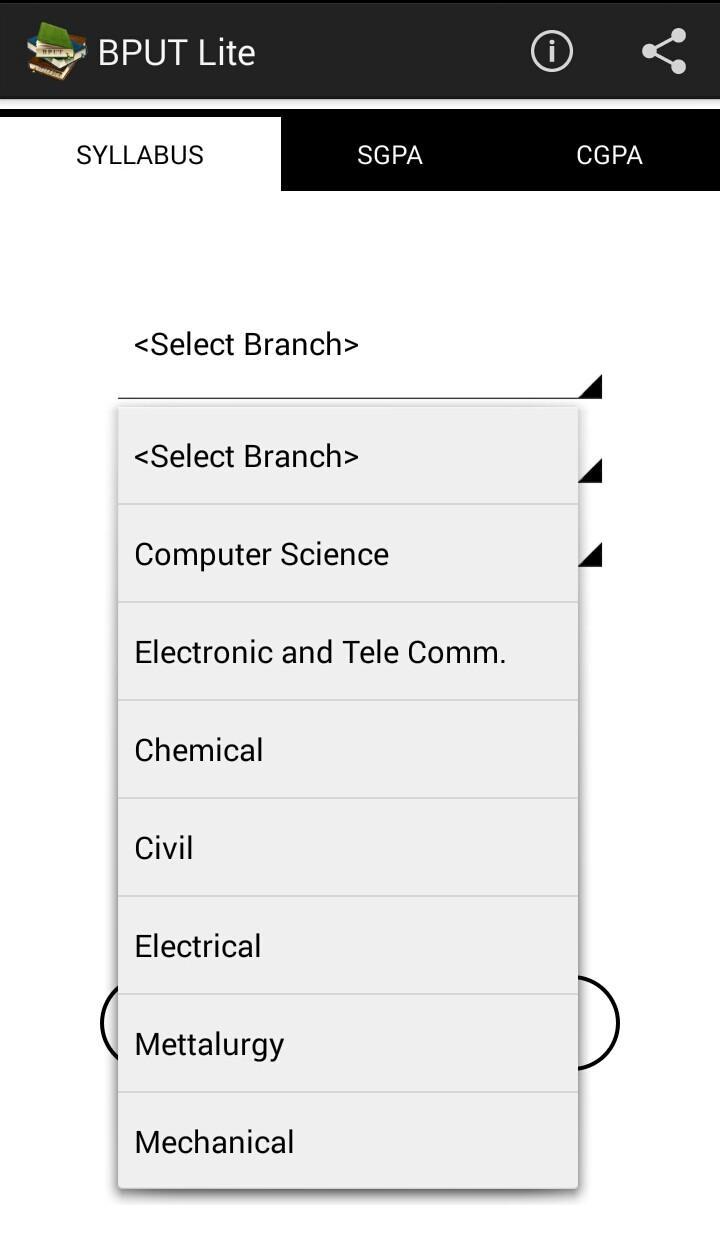720x1233 pixels.
Task: Choose the <Select Branch> option in the list
Action: 347,456
